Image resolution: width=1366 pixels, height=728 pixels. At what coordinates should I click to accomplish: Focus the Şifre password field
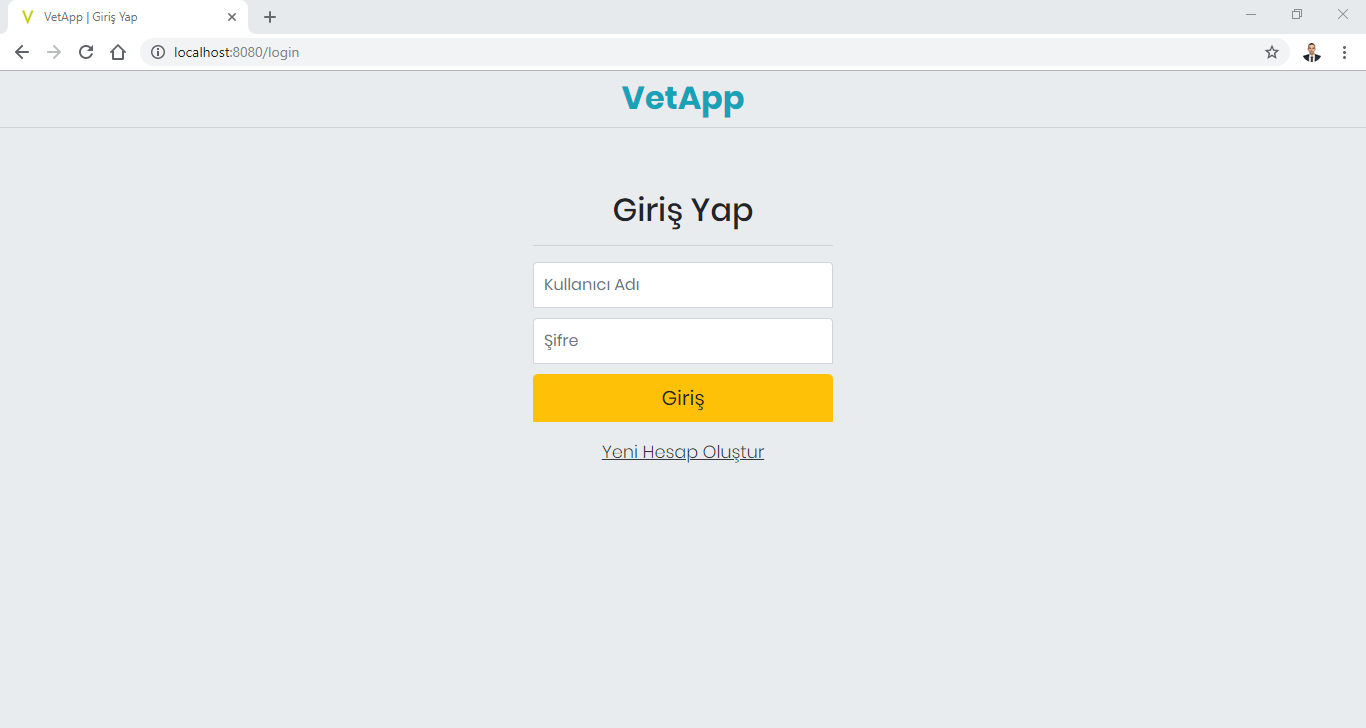coord(683,341)
